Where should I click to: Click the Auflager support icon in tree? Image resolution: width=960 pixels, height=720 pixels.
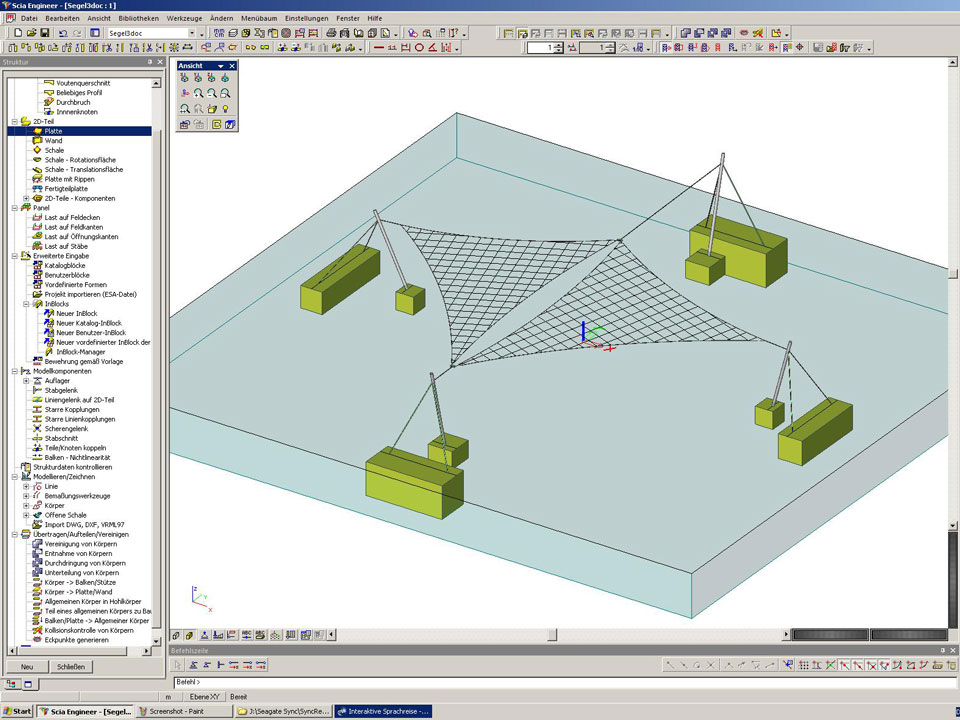click(38, 381)
